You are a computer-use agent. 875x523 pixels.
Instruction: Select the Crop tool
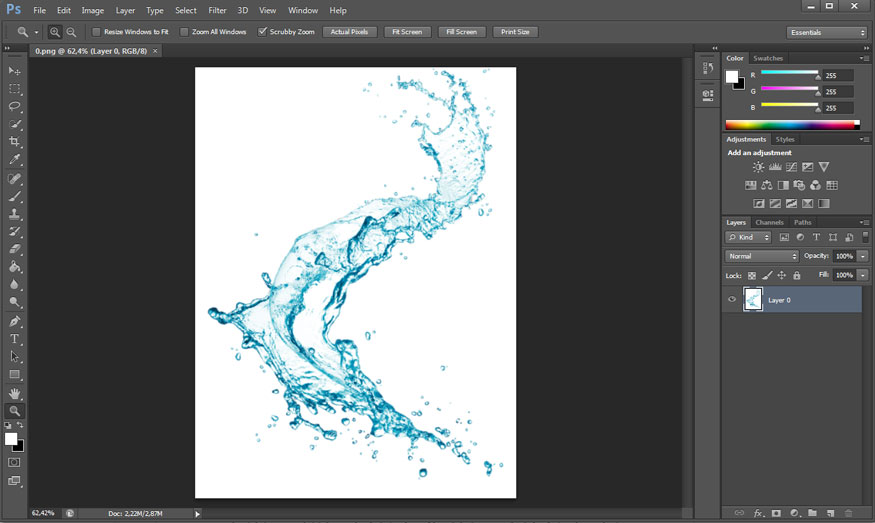tap(15, 142)
